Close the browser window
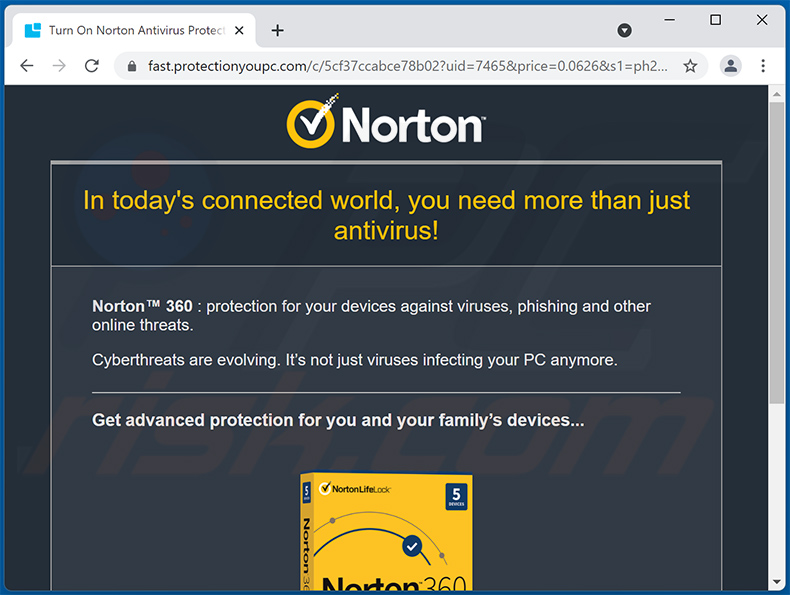790x595 pixels. click(x=762, y=20)
